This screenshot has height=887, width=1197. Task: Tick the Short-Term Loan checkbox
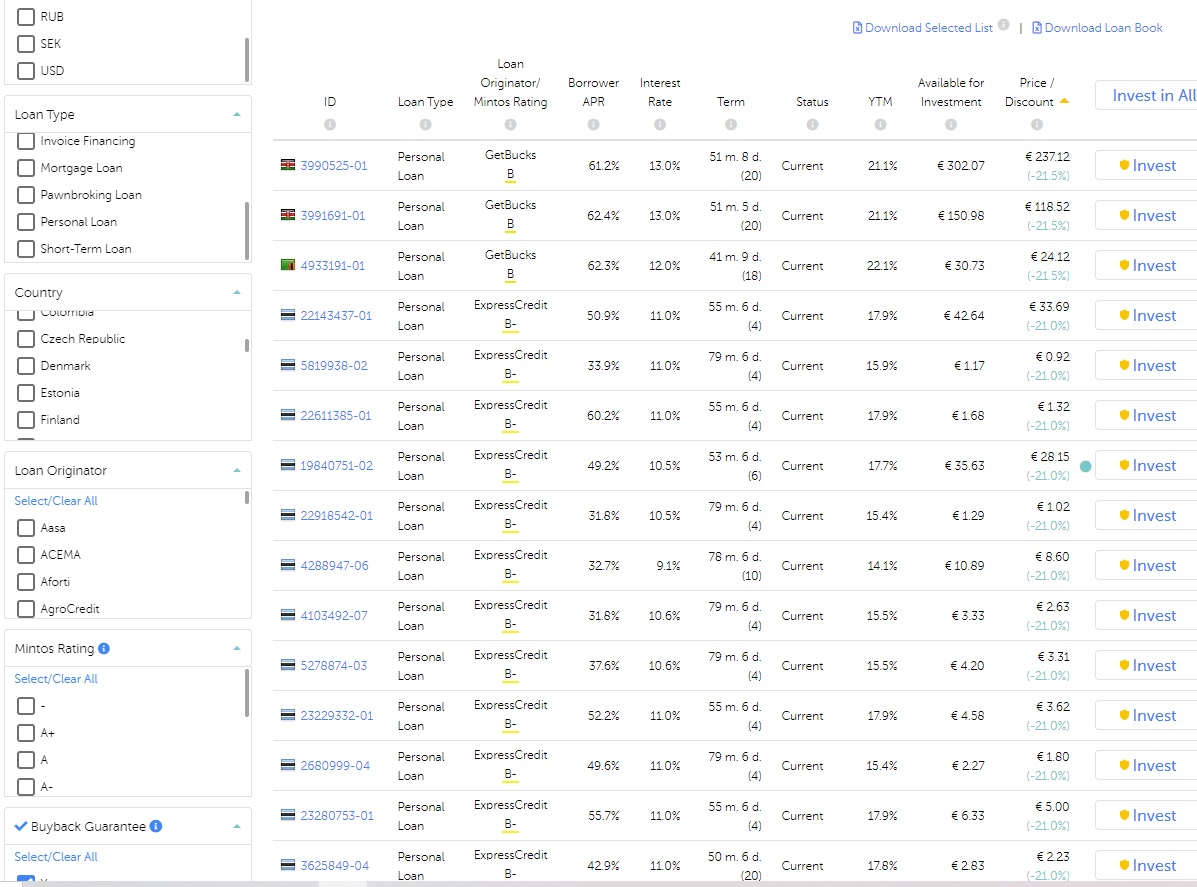(x=26, y=249)
